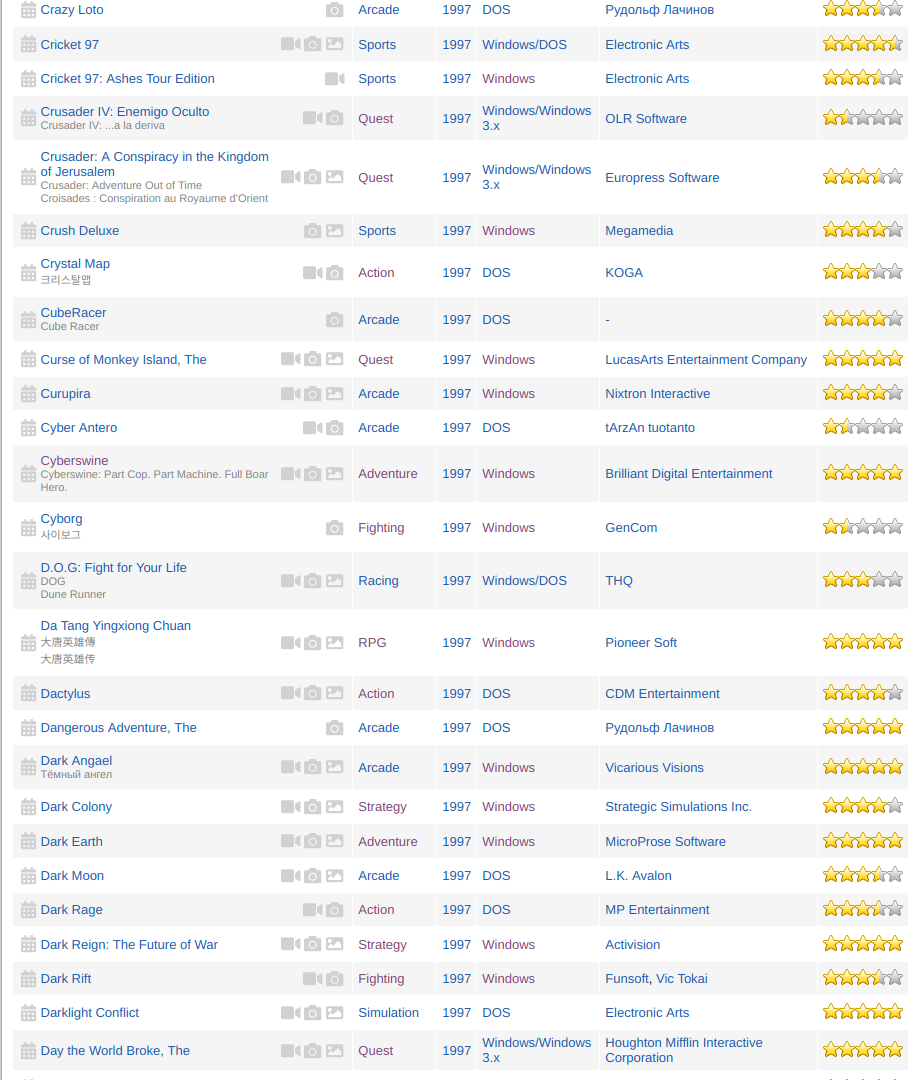Open the Darklight Conflict game page

click(90, 1012)
